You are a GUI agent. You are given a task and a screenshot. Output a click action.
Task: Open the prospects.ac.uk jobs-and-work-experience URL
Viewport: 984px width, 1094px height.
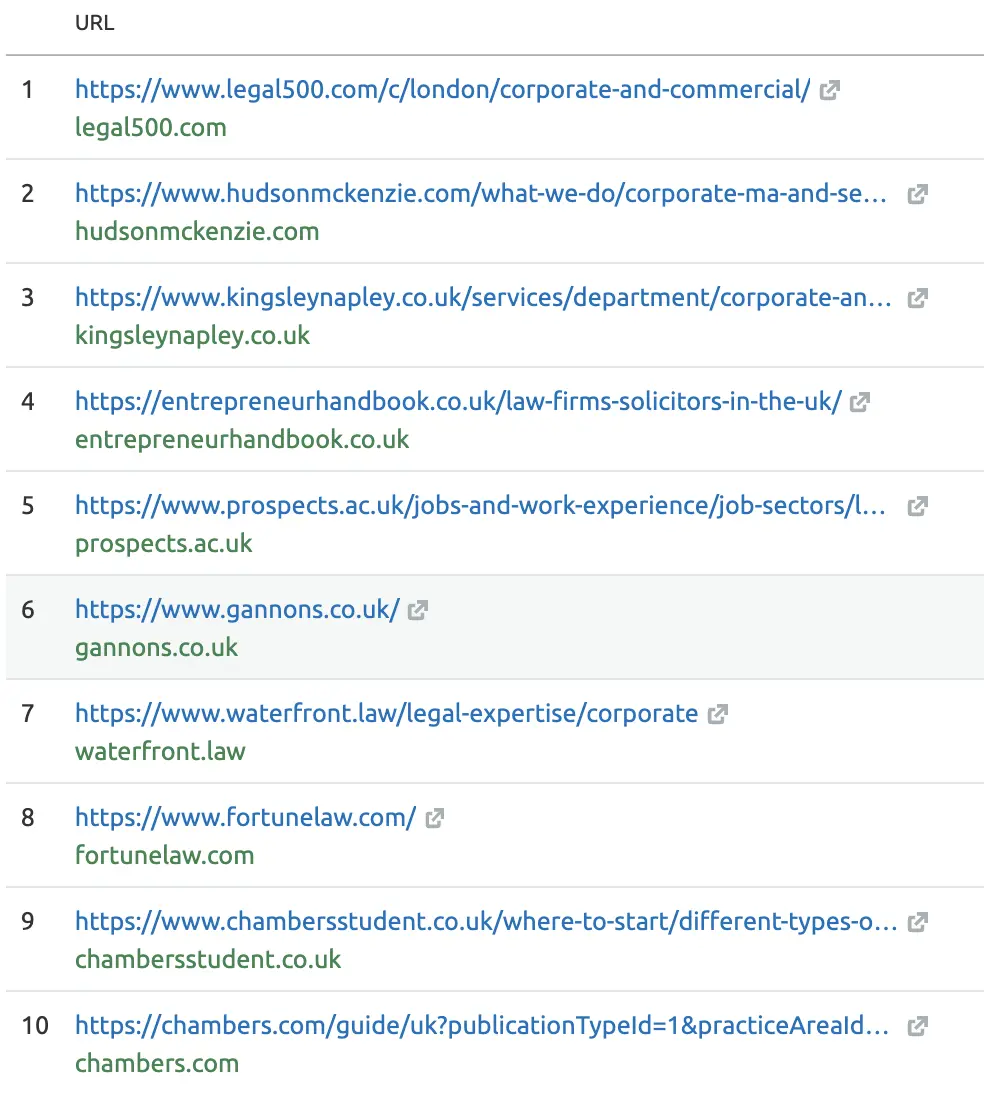click(x=480, y=505)
